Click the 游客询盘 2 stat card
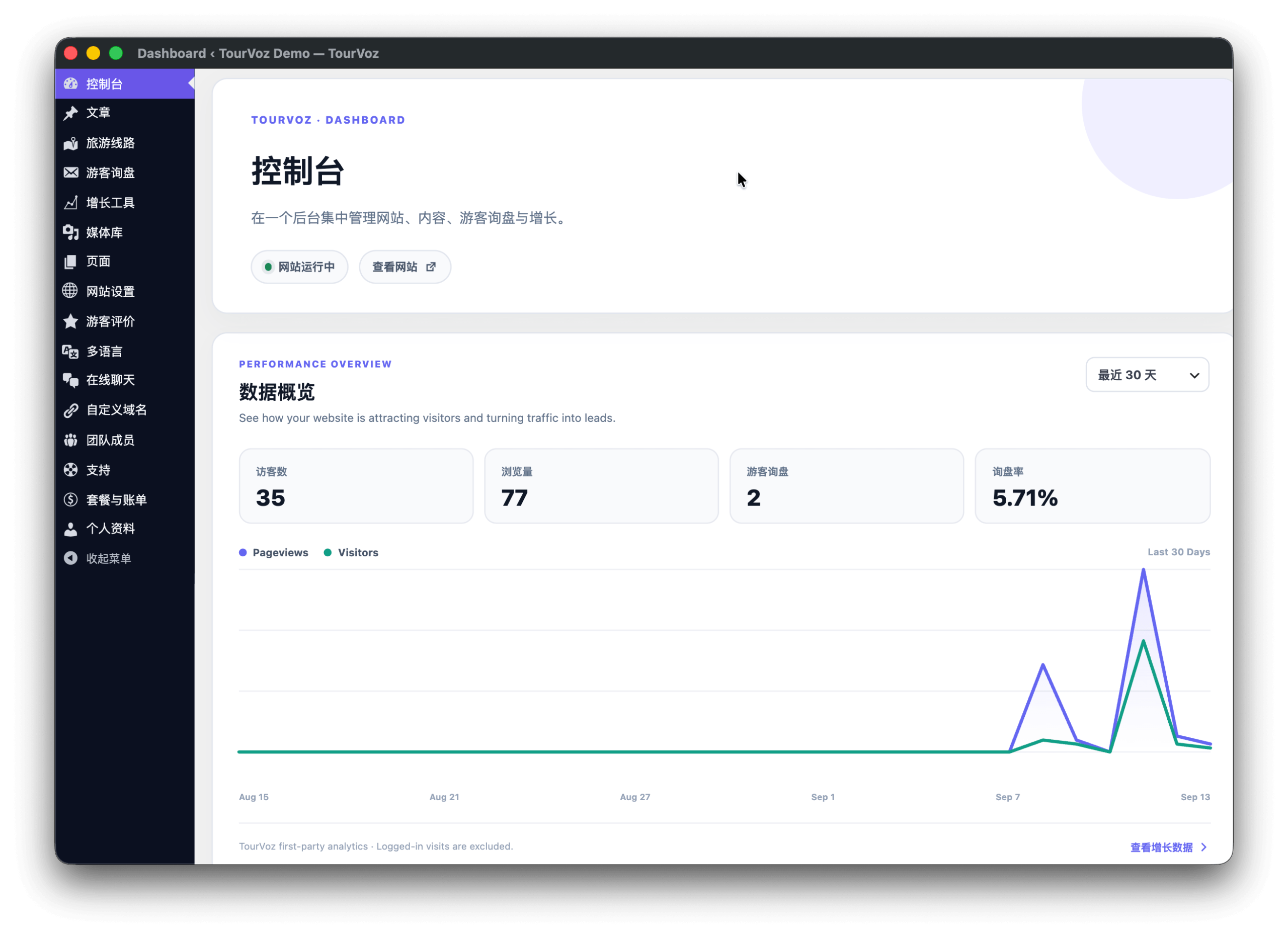Image resolution: width=1288 pixels, height=937 pixels. click(847, 486)
